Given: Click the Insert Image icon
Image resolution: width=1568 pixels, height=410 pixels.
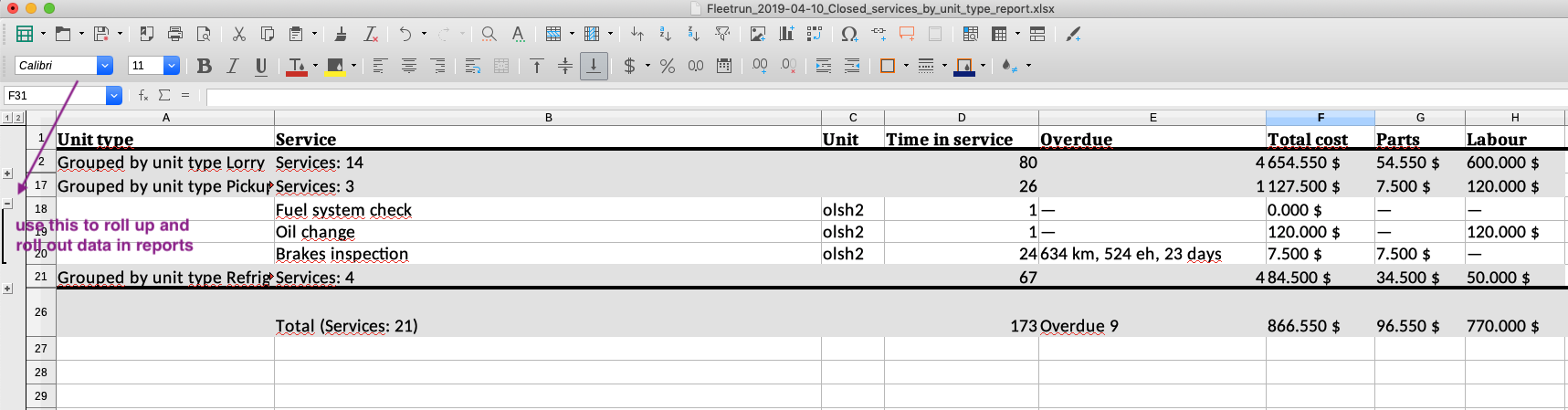Looking at the screenshot, I should 757,34.
